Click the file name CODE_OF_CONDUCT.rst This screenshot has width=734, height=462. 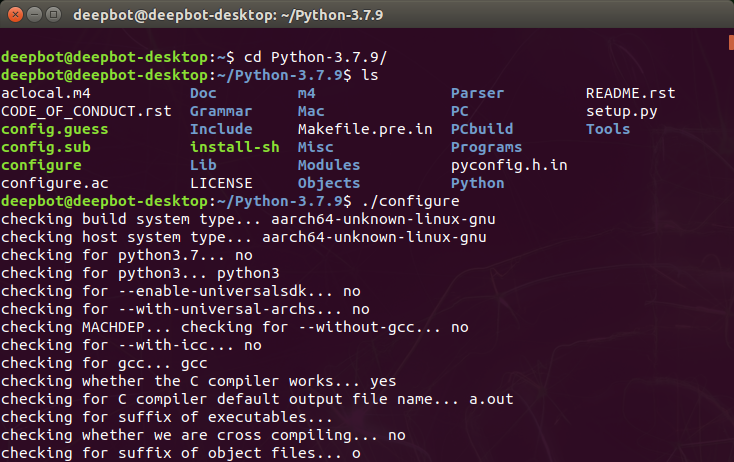point(86,111)
